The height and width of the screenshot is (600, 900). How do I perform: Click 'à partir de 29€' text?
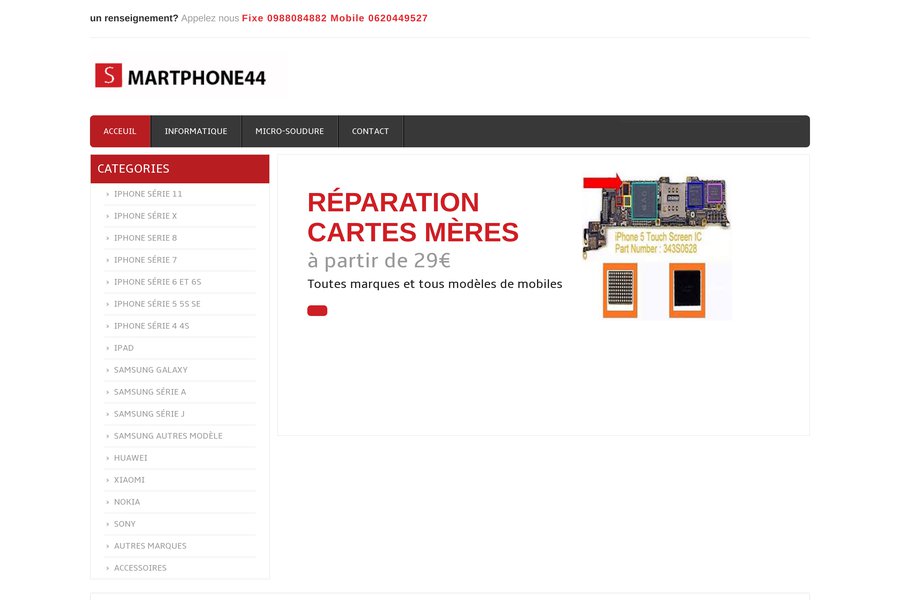point(379,261)
